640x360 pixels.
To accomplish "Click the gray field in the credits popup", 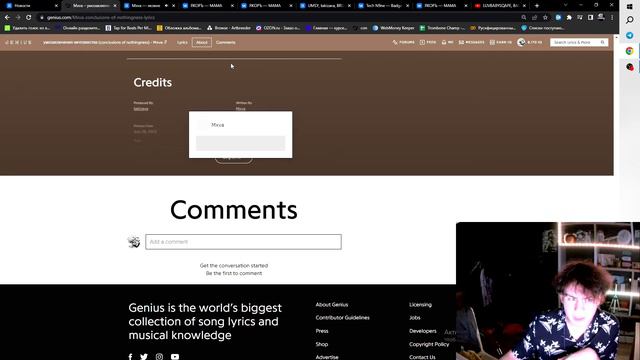I will pyautogui.click(x=240, y=143).
